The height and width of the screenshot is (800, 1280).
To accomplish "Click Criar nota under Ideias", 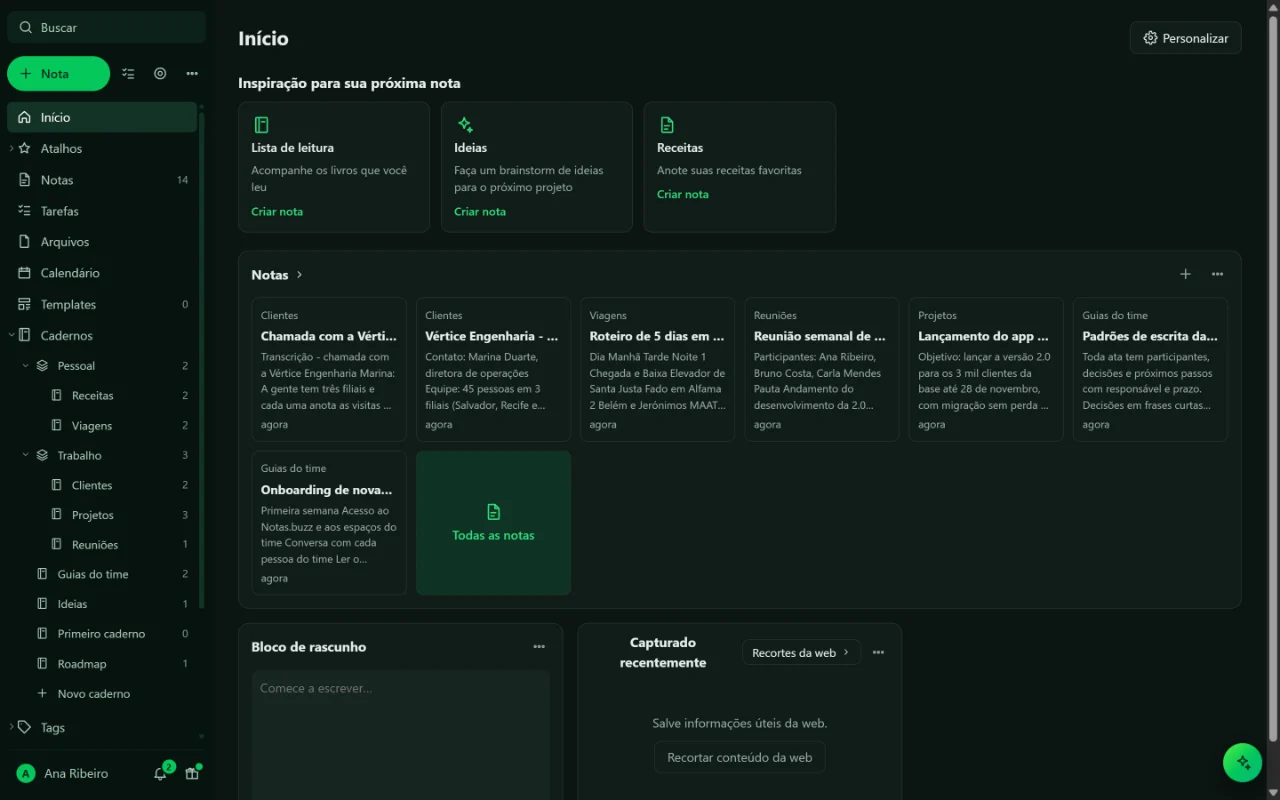I will click(x=480, y=212).
